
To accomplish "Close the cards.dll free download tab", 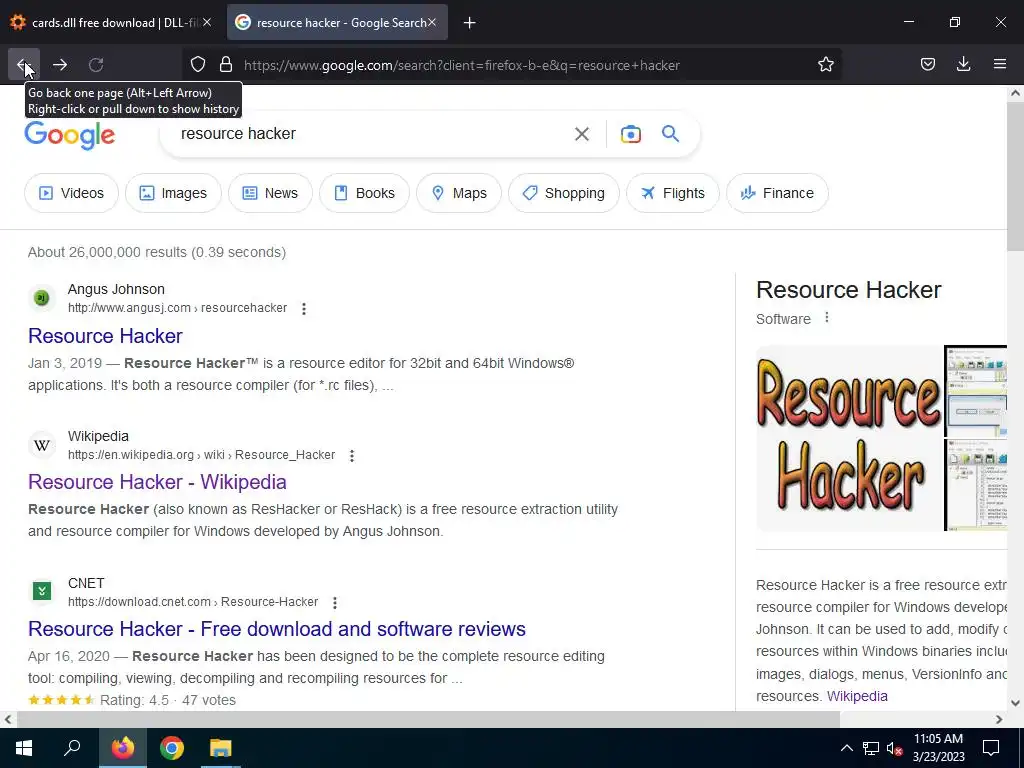I will click(x=206, y=23).
